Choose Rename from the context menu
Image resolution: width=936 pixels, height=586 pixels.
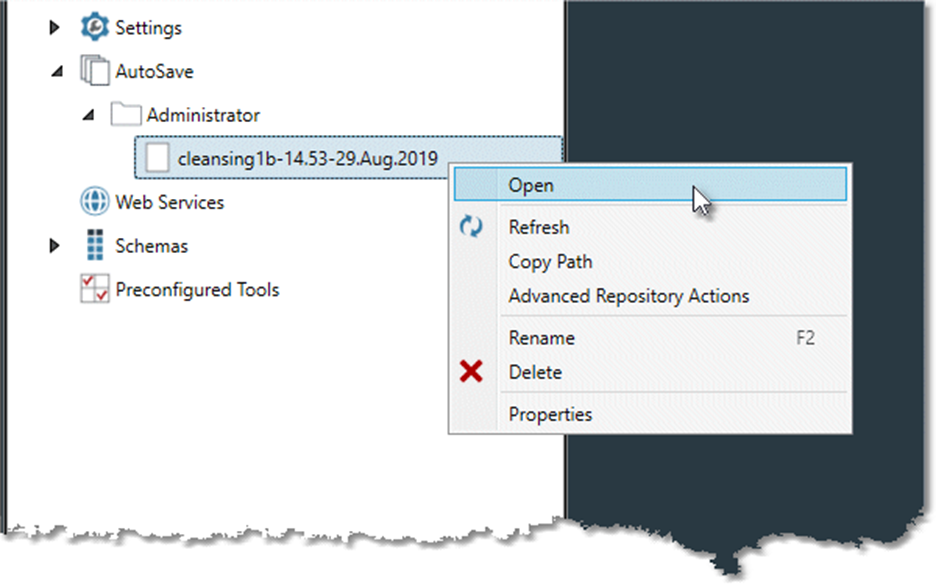click(541, 338)
